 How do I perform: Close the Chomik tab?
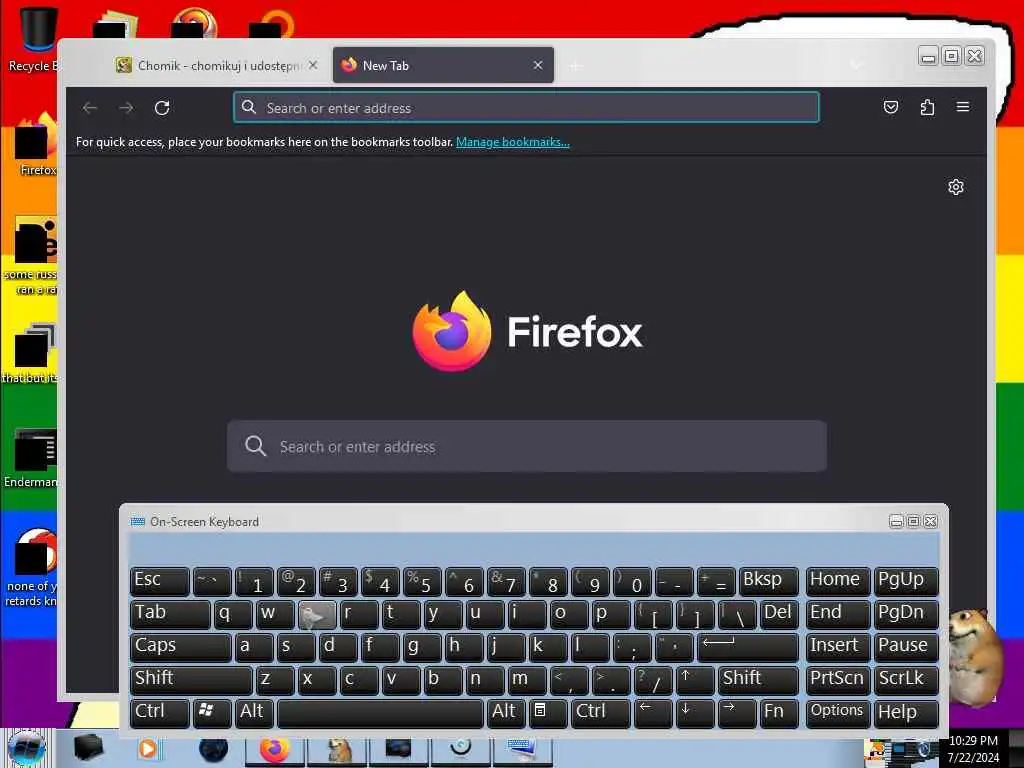click(x=313, y=65)
